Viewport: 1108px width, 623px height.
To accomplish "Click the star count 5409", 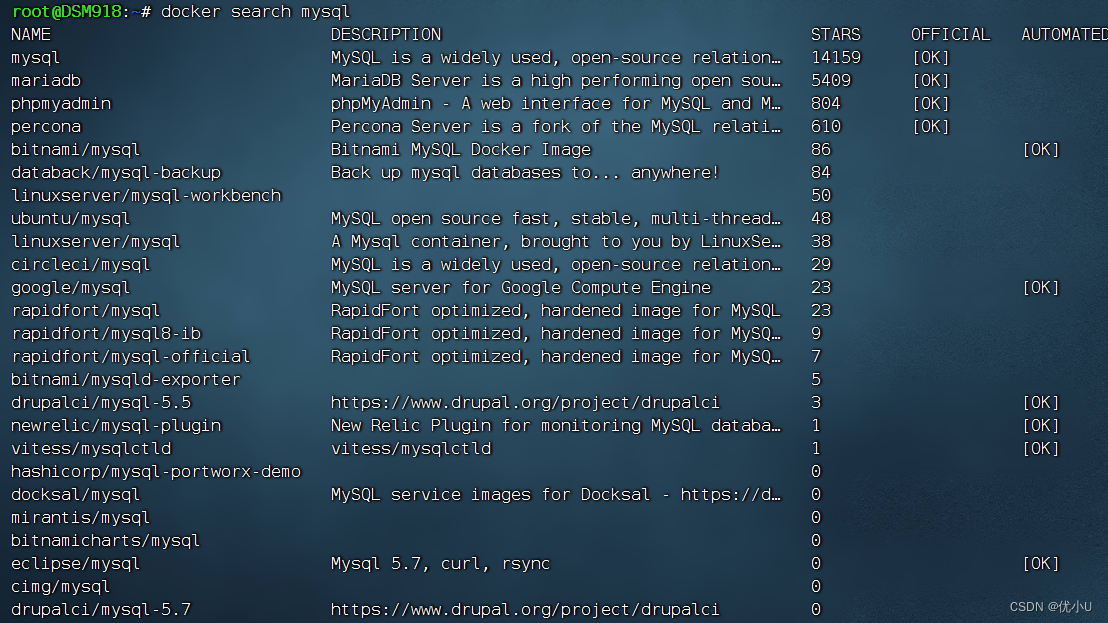I will [831, 81].
